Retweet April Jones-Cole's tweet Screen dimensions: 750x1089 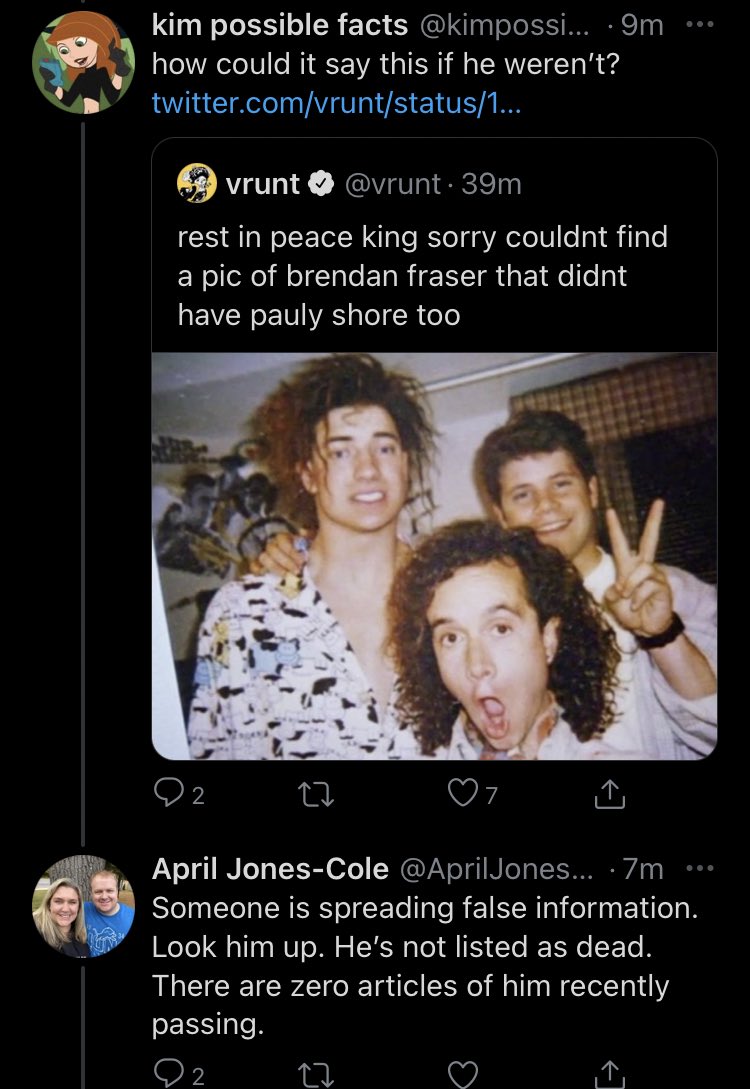click(317, 1074)
